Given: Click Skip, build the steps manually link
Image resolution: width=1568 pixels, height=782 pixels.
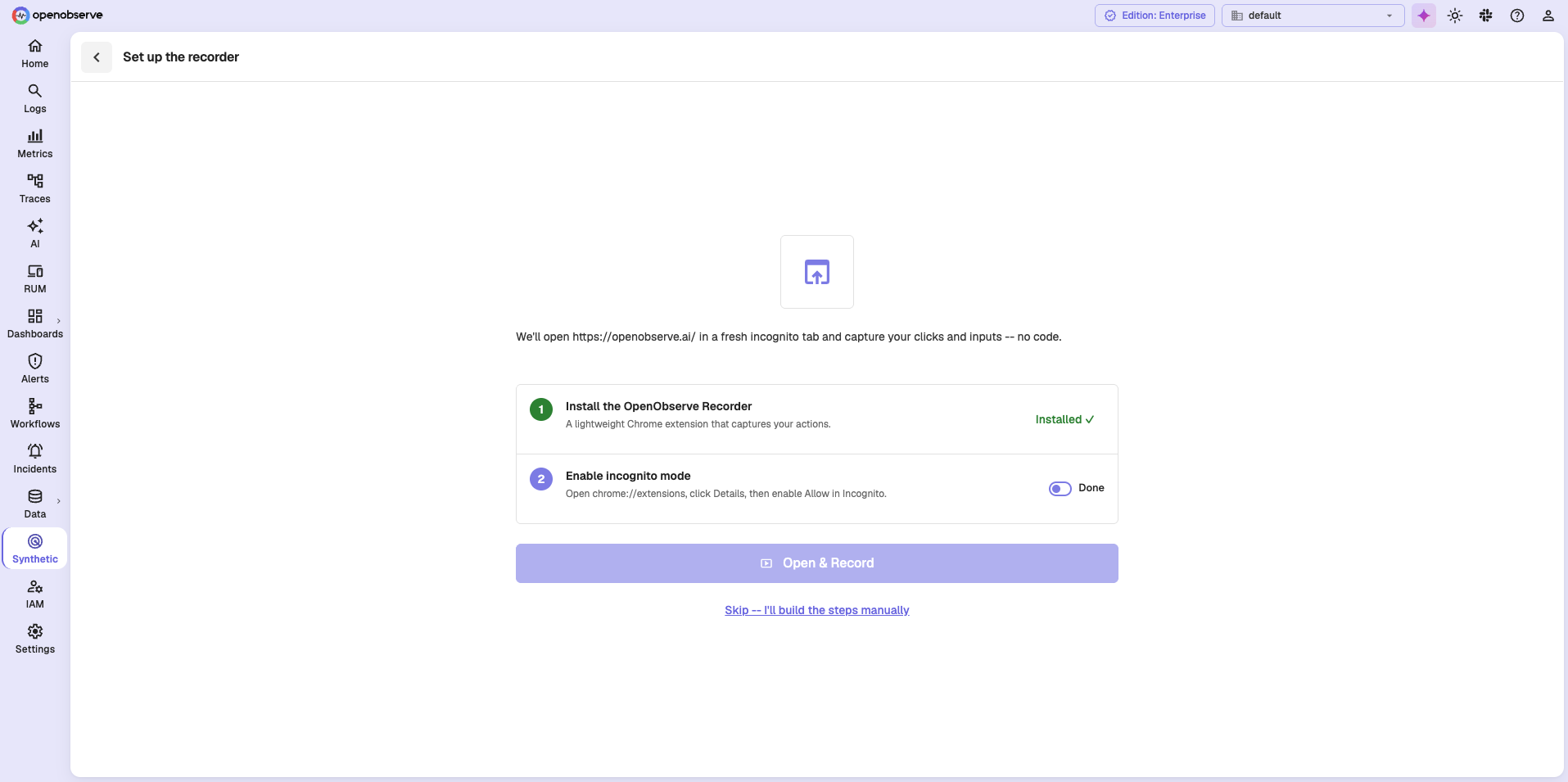Looking at the screenshot, I should click(817, 610).
